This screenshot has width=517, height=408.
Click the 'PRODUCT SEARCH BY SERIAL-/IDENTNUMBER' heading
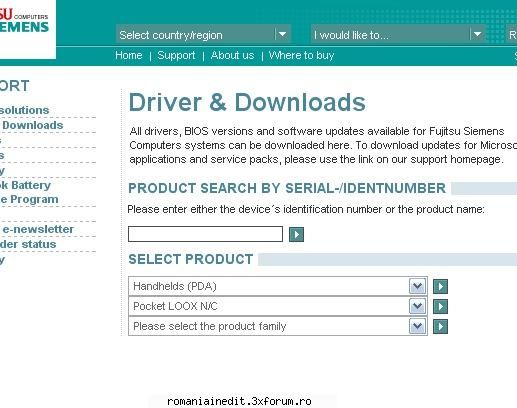pyautogui.click(x=287, y=188)
